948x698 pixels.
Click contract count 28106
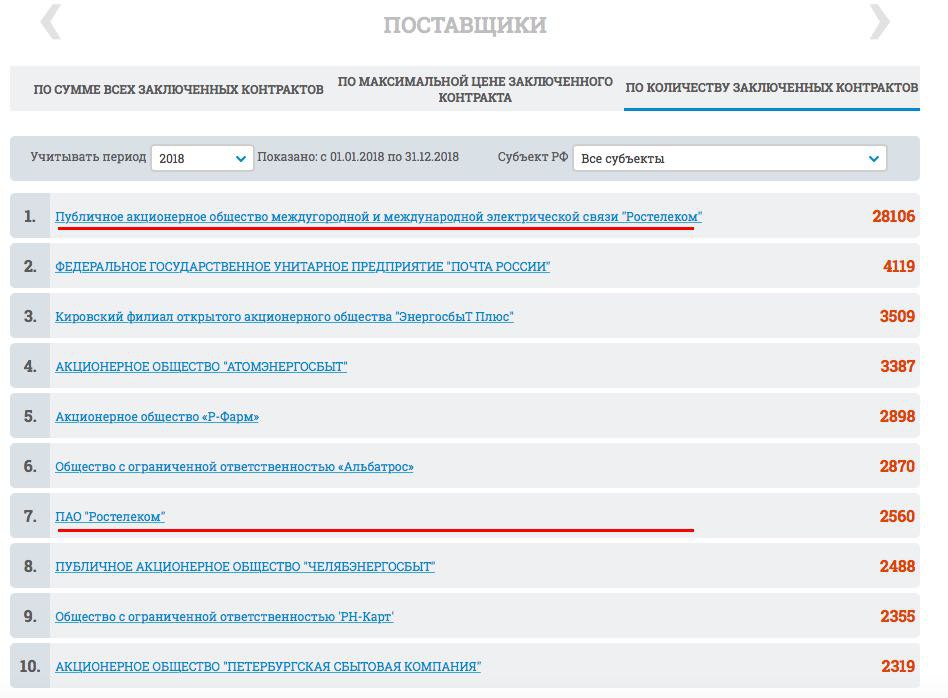[893, 217]
